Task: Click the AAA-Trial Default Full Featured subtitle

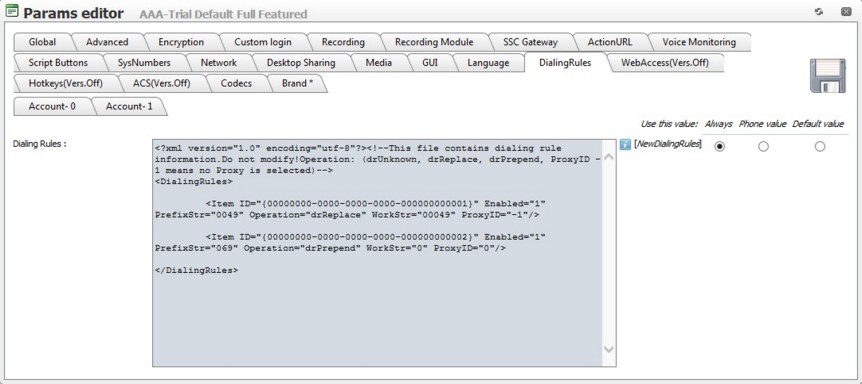Action: (x=223, y=14)
